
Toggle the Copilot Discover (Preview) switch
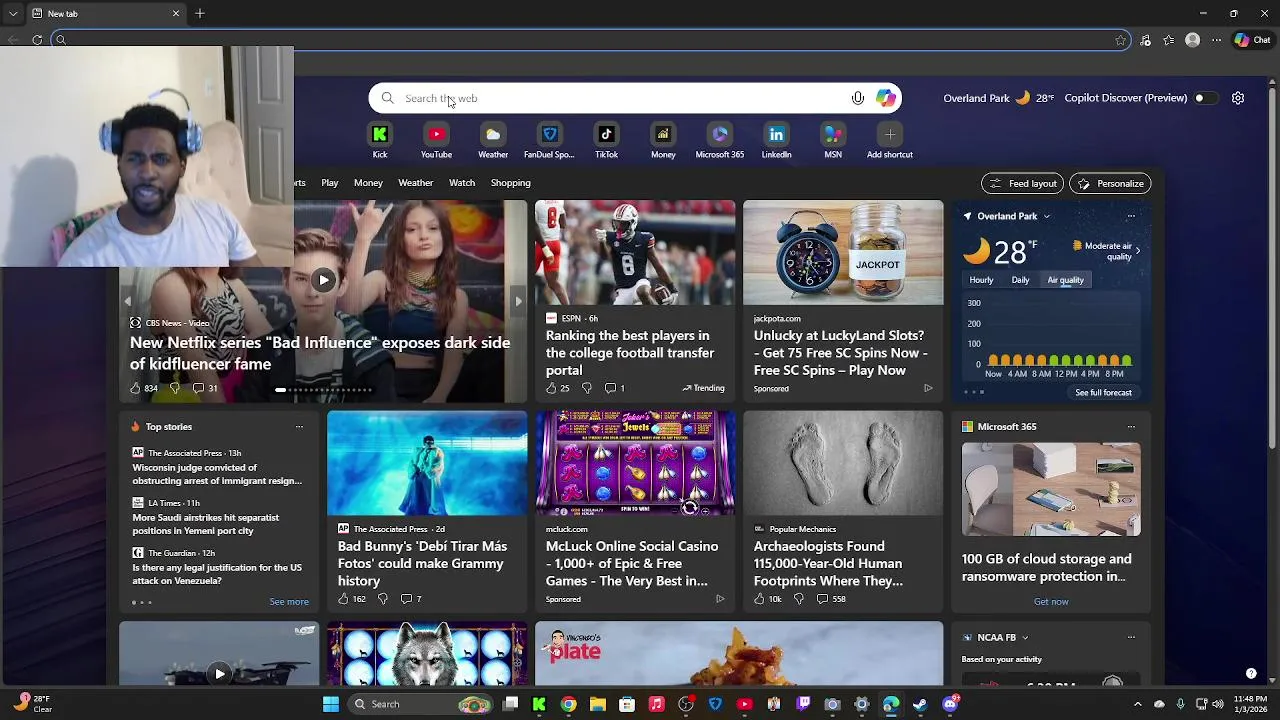1205,98
